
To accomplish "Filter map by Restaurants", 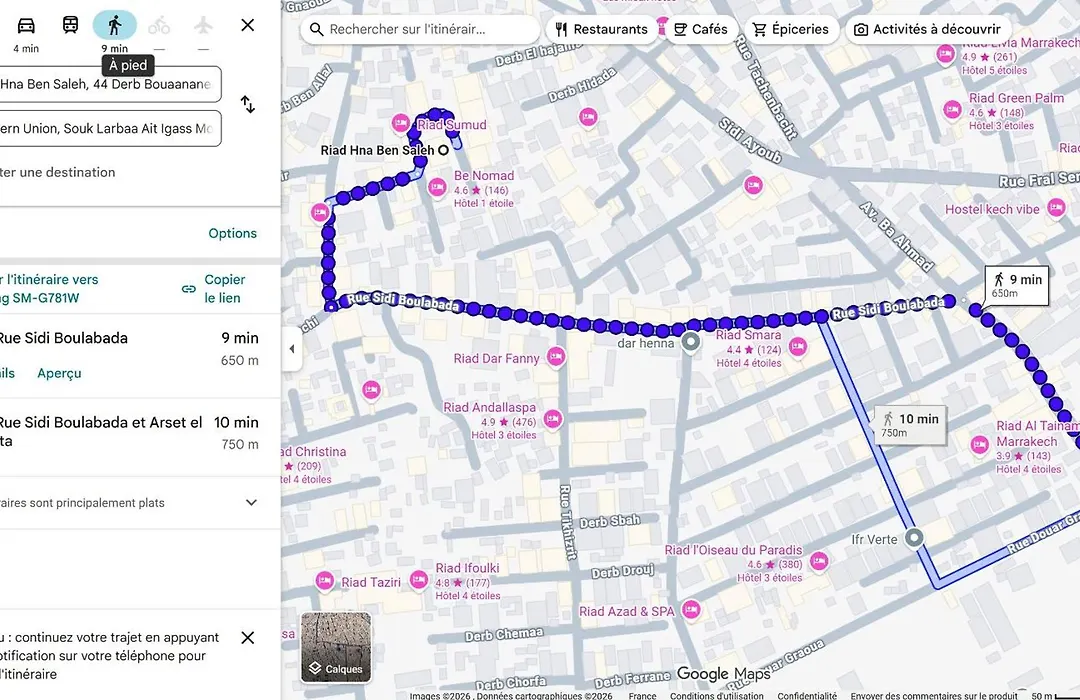I will [601, 30].
